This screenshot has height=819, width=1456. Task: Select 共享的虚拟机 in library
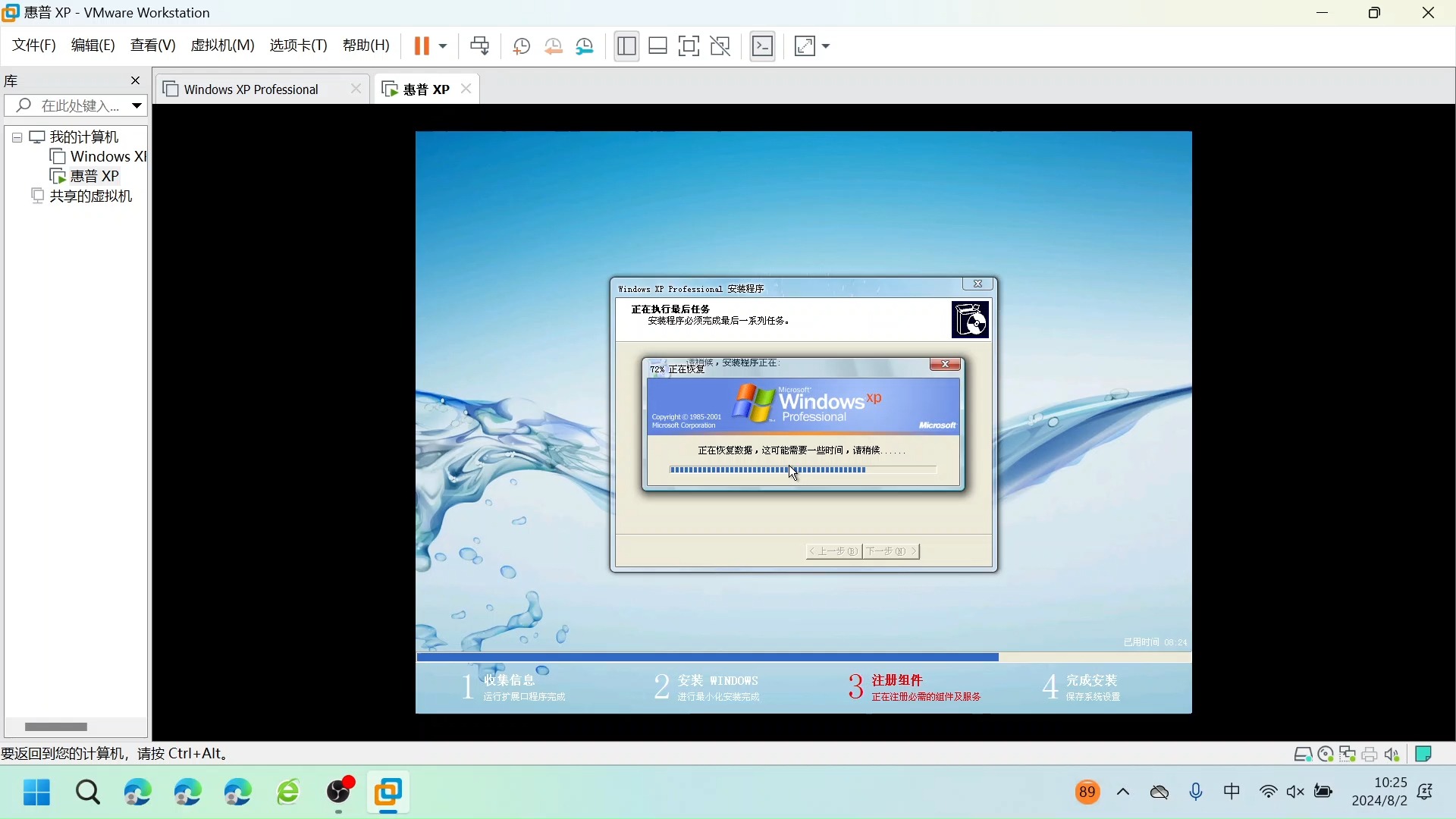click(x=90, y=196)
